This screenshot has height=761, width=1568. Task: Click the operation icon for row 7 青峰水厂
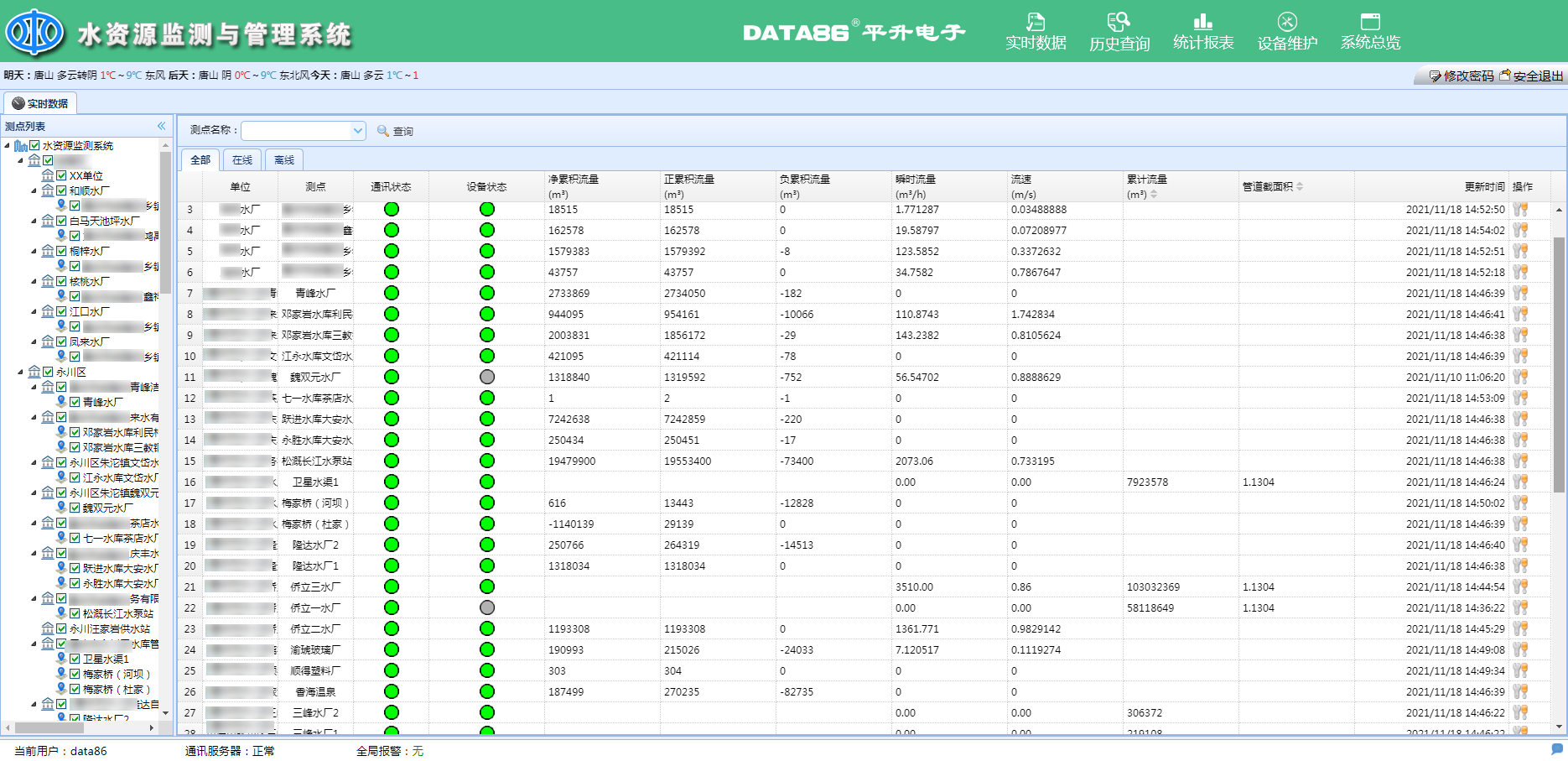[1520, 293]
